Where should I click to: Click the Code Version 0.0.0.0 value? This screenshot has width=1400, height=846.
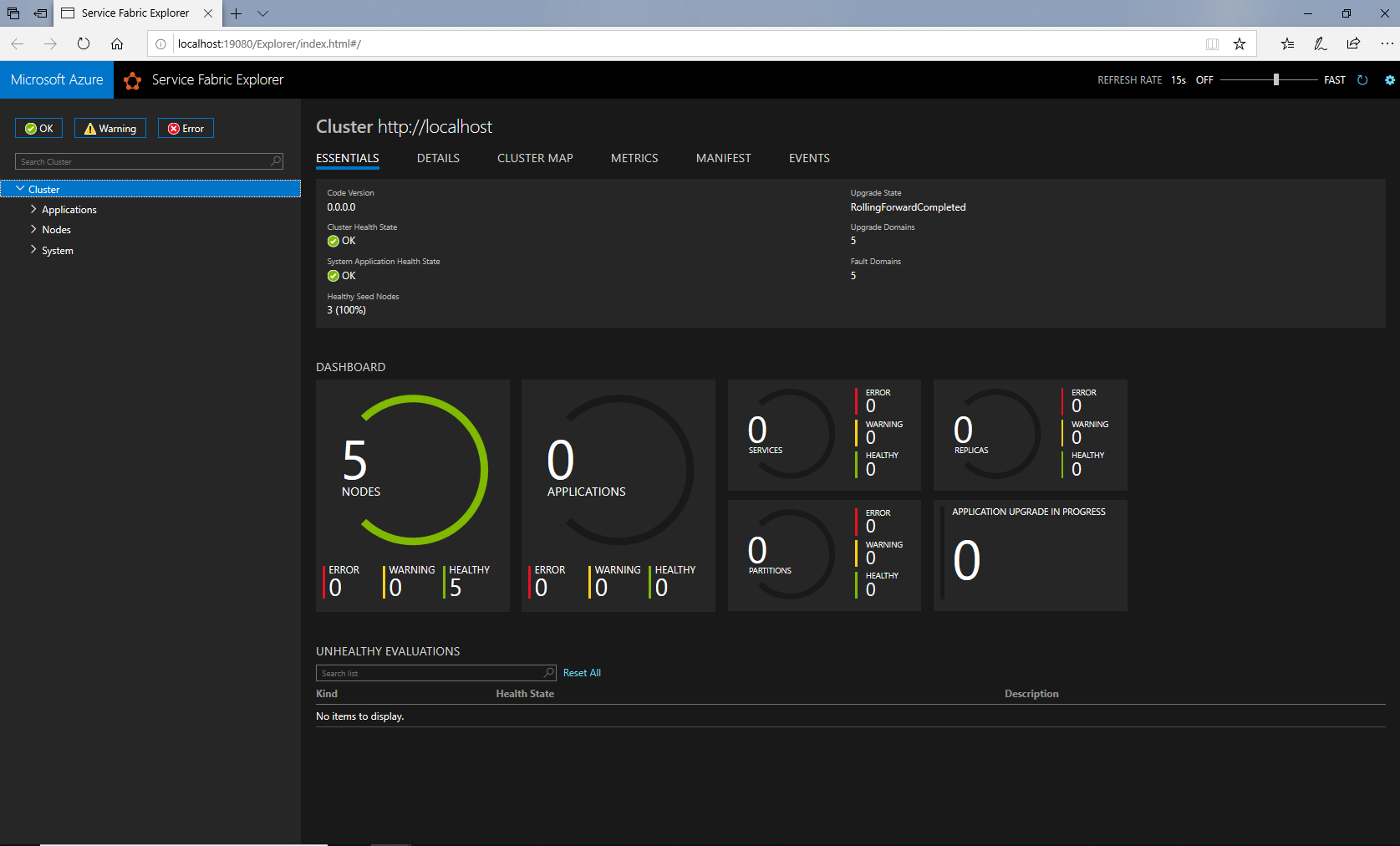tap(341, 207)
